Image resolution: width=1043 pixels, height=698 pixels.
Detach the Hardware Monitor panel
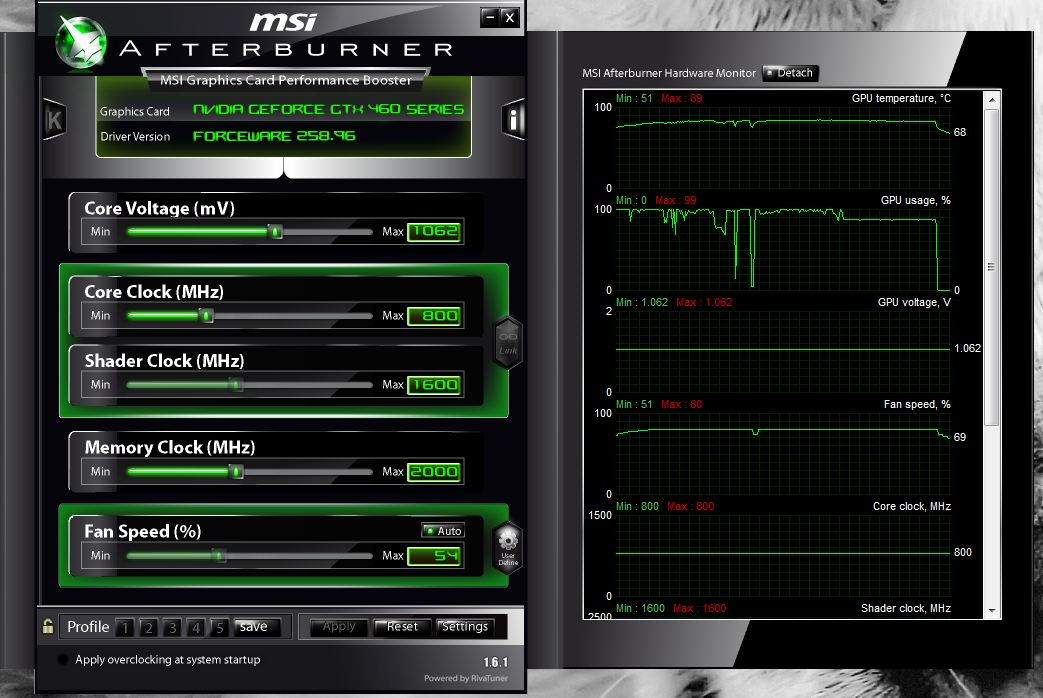(790, 73)
